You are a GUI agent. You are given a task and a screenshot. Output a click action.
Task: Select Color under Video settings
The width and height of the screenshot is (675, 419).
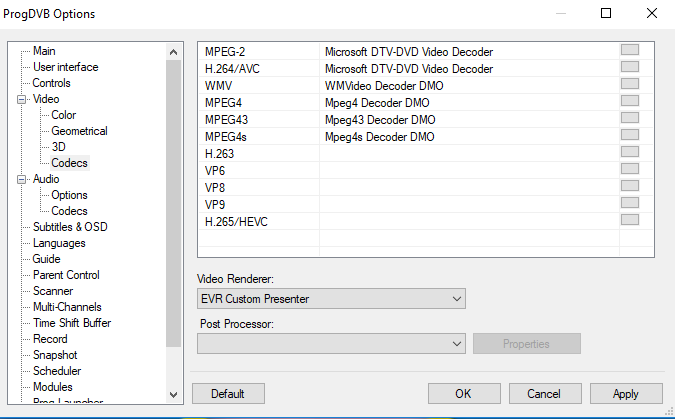pyautogui.click(x=64, y=115)
